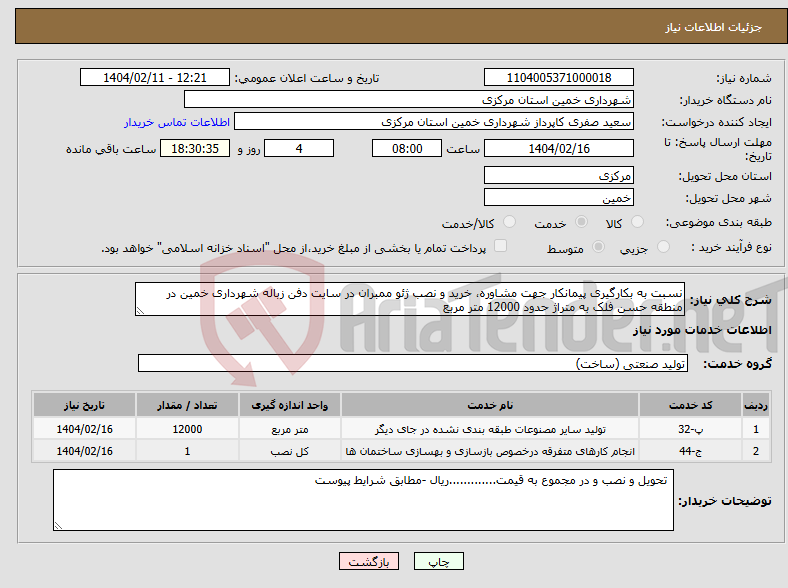Select the خدمت radio button
788x588 pixels.
tap(581, 222)
